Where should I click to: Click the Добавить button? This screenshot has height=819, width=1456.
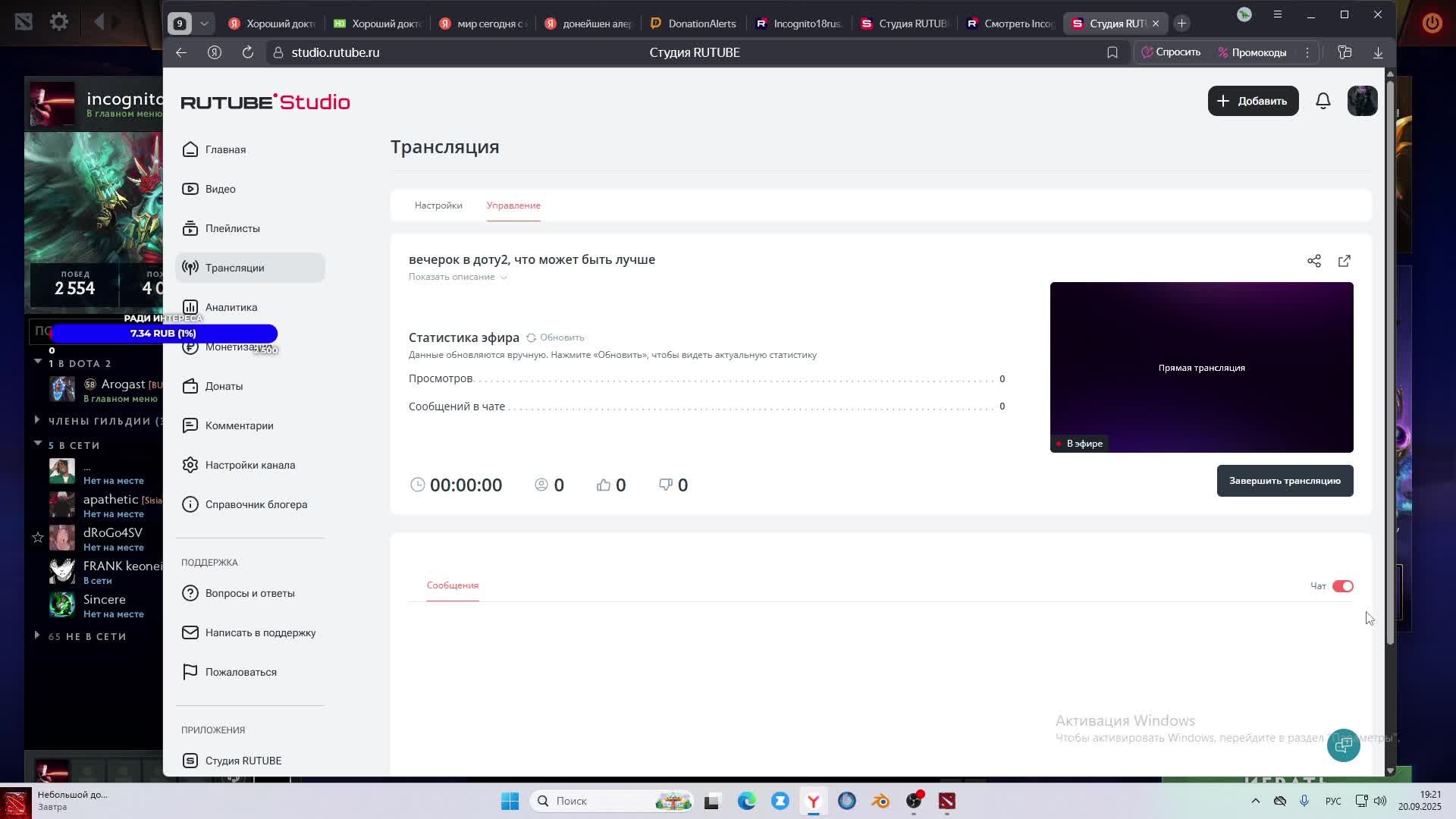click(1253, 101)
